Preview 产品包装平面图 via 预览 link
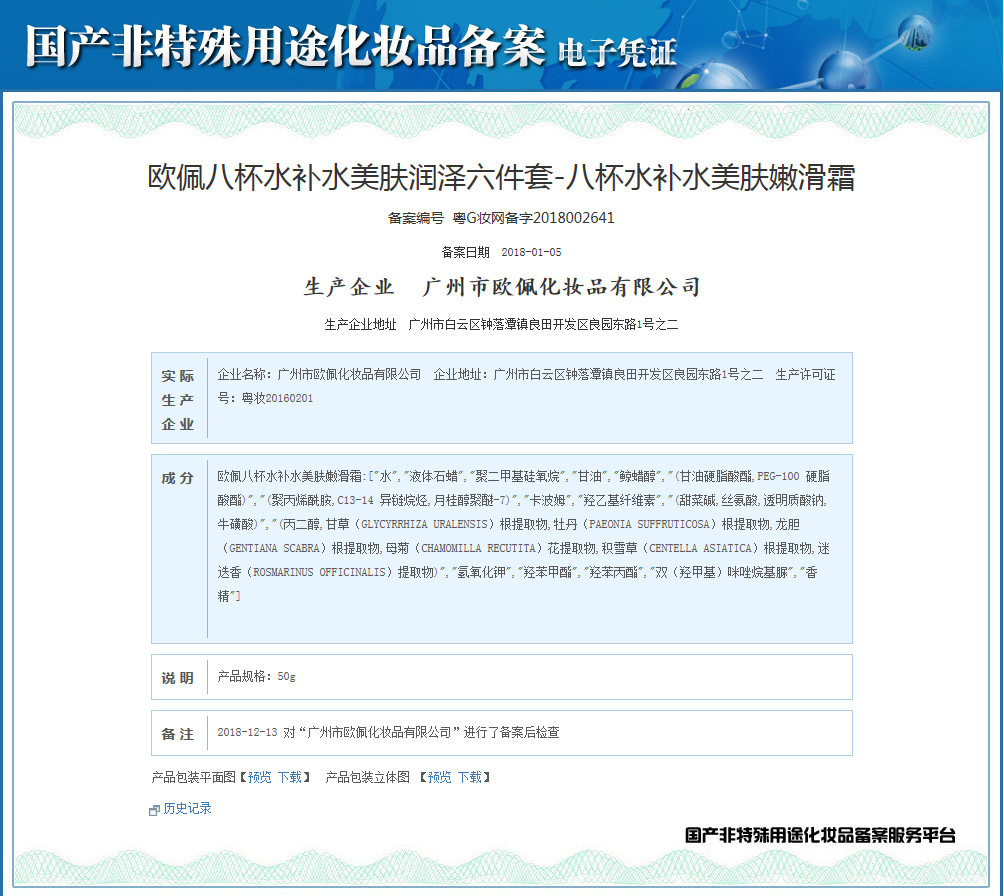 point(260,777)
